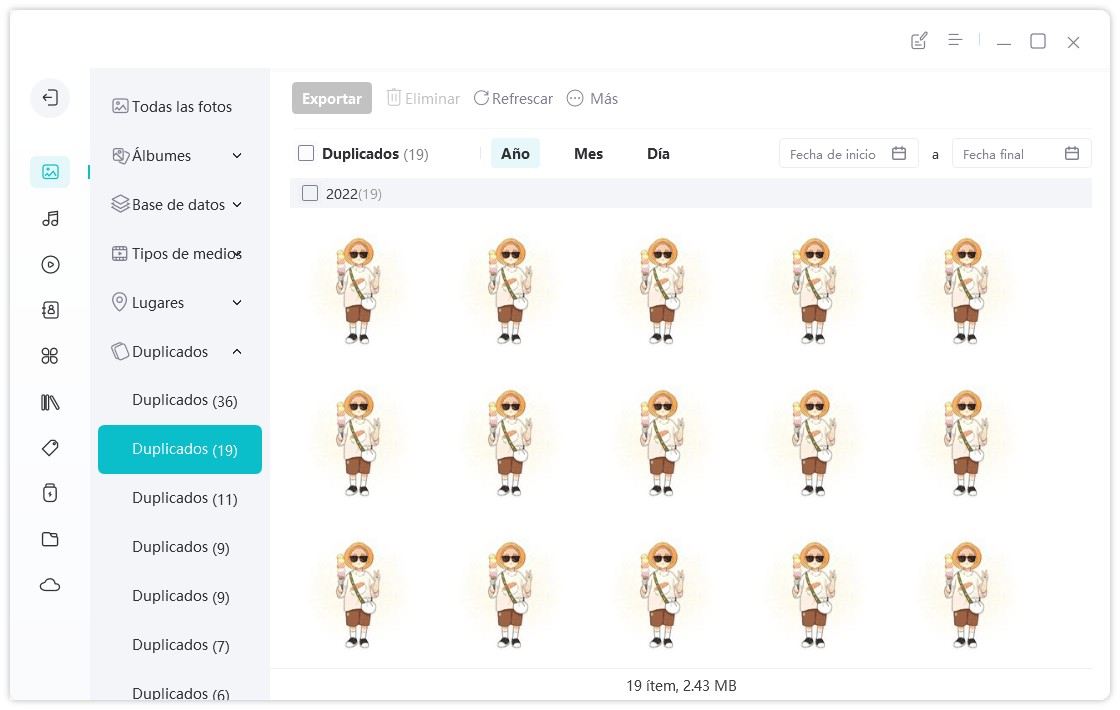
Task: Expand the Base de datos chevron
Action: (237, 205)
